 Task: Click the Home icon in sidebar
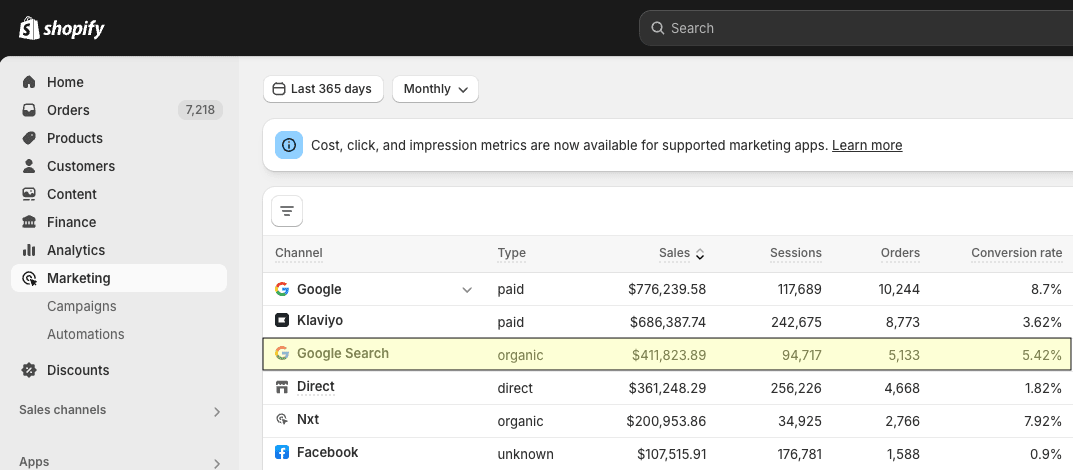coord(29,82)
